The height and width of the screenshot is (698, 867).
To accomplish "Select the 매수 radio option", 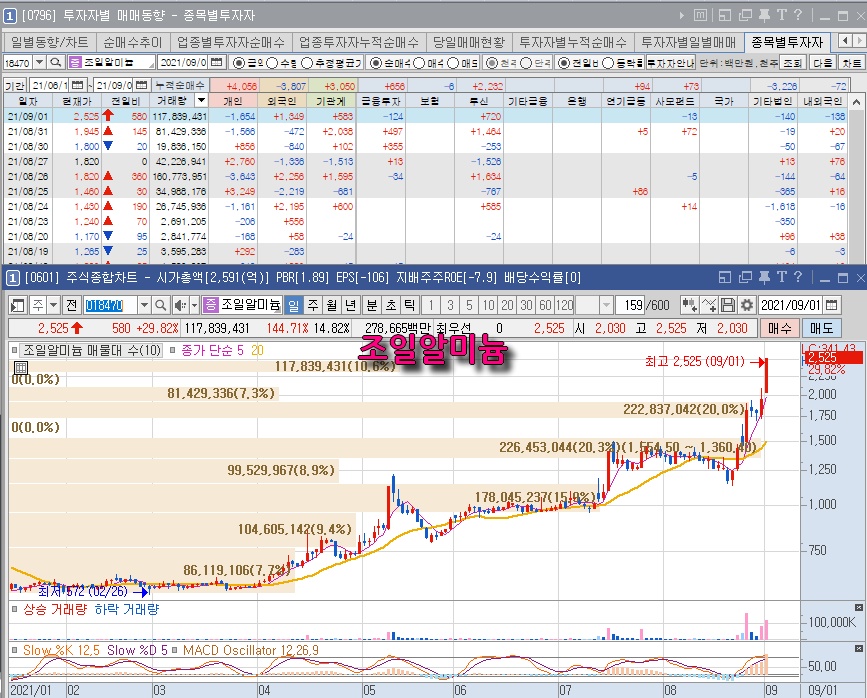I will (x=419, y=63).
